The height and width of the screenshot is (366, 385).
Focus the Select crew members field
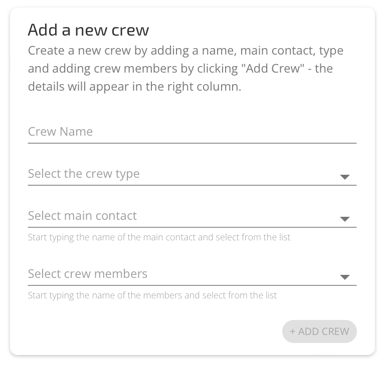coord(192,274)
